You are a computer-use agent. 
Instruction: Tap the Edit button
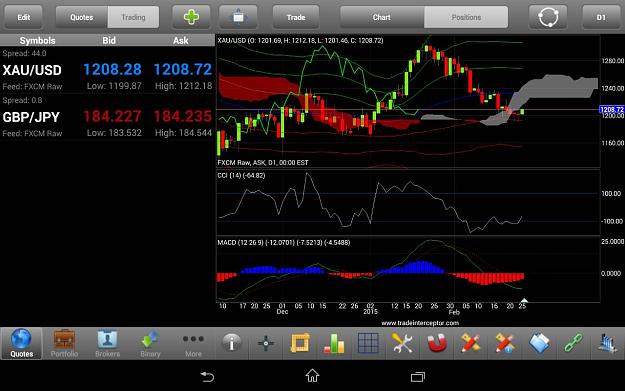[x=23, y=17]
